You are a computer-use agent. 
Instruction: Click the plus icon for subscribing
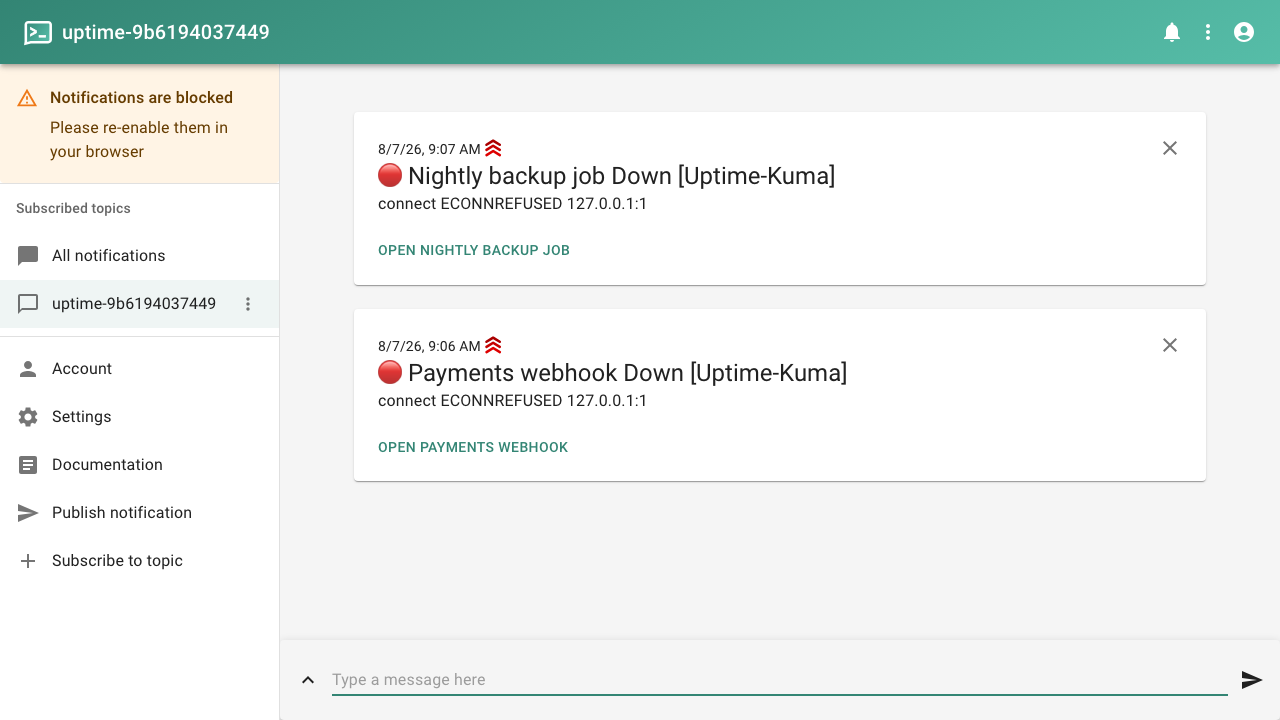click(28, 561)
